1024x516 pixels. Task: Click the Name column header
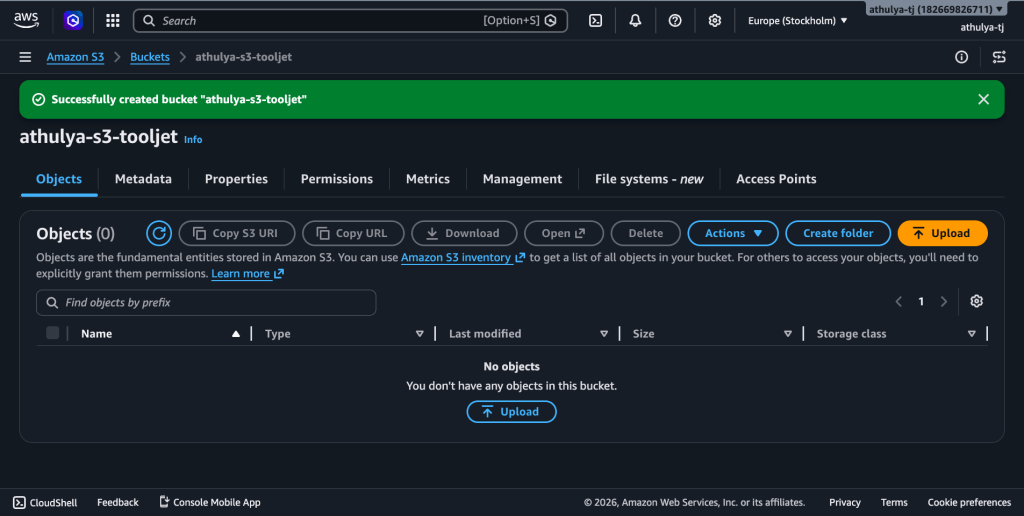coord(97,334)
